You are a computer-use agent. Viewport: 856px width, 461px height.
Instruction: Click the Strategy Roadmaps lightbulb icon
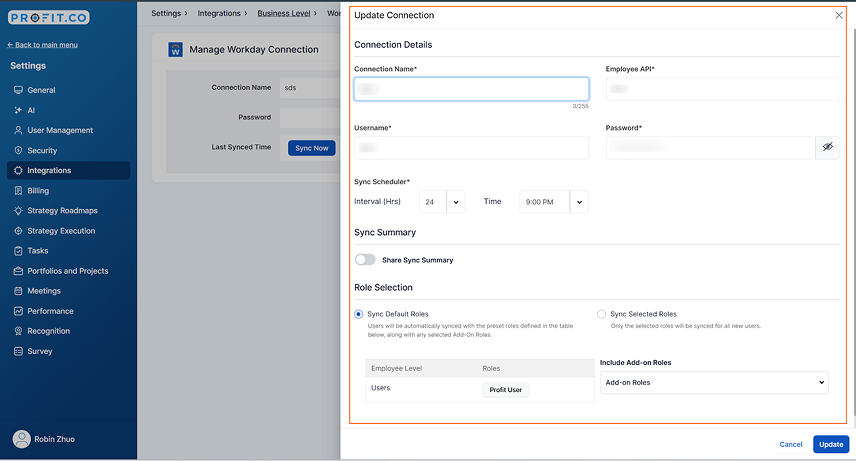tap(18, 210)
